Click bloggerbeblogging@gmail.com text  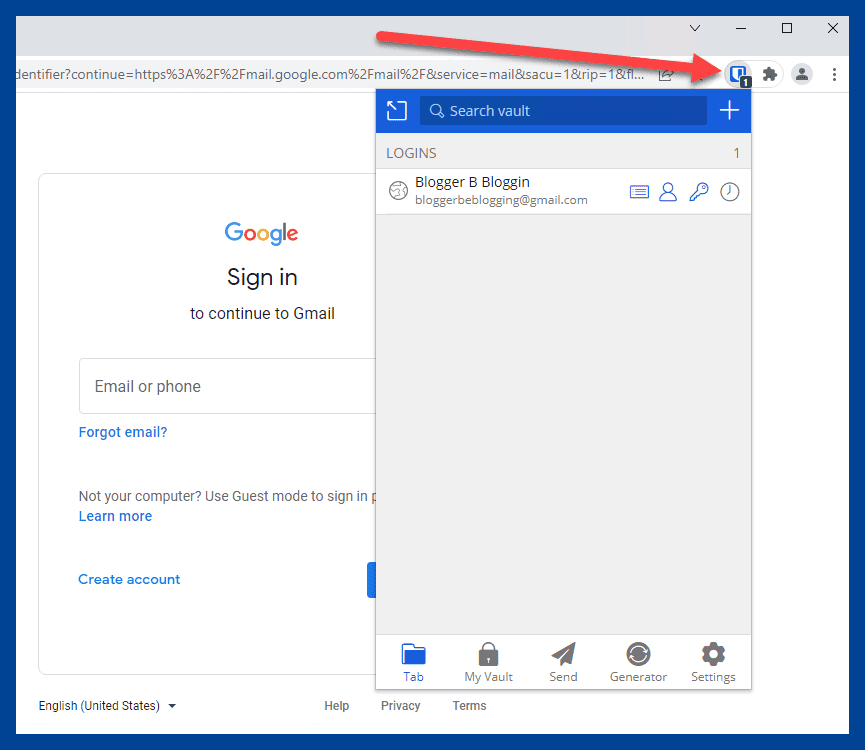501,200
